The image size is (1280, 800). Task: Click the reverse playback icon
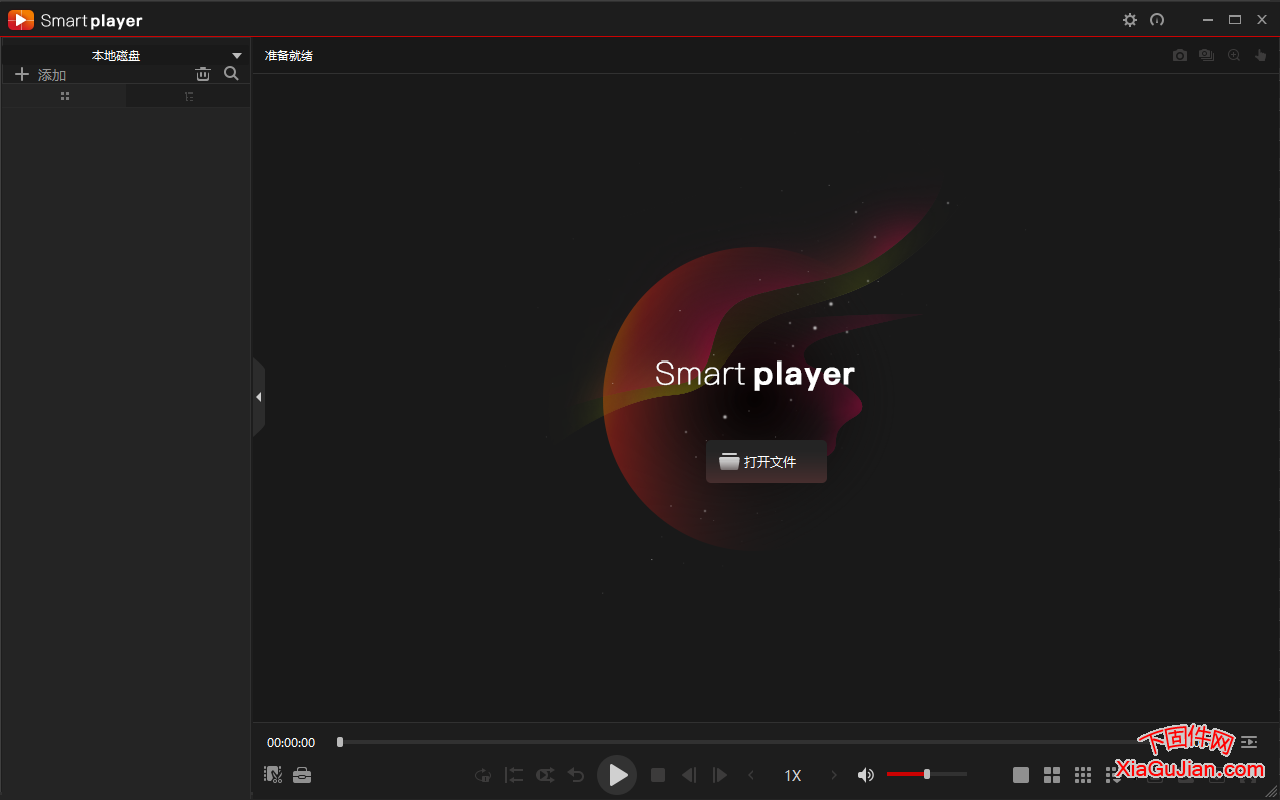point(576,775)
